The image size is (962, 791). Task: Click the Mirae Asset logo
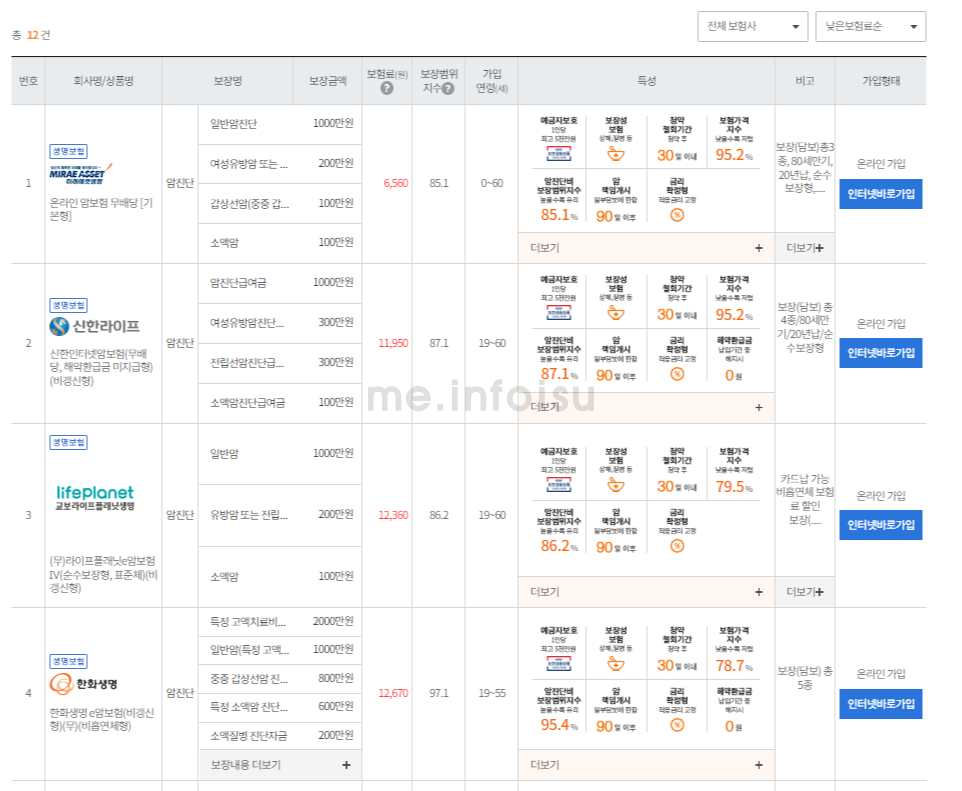[x=80, y=172]
